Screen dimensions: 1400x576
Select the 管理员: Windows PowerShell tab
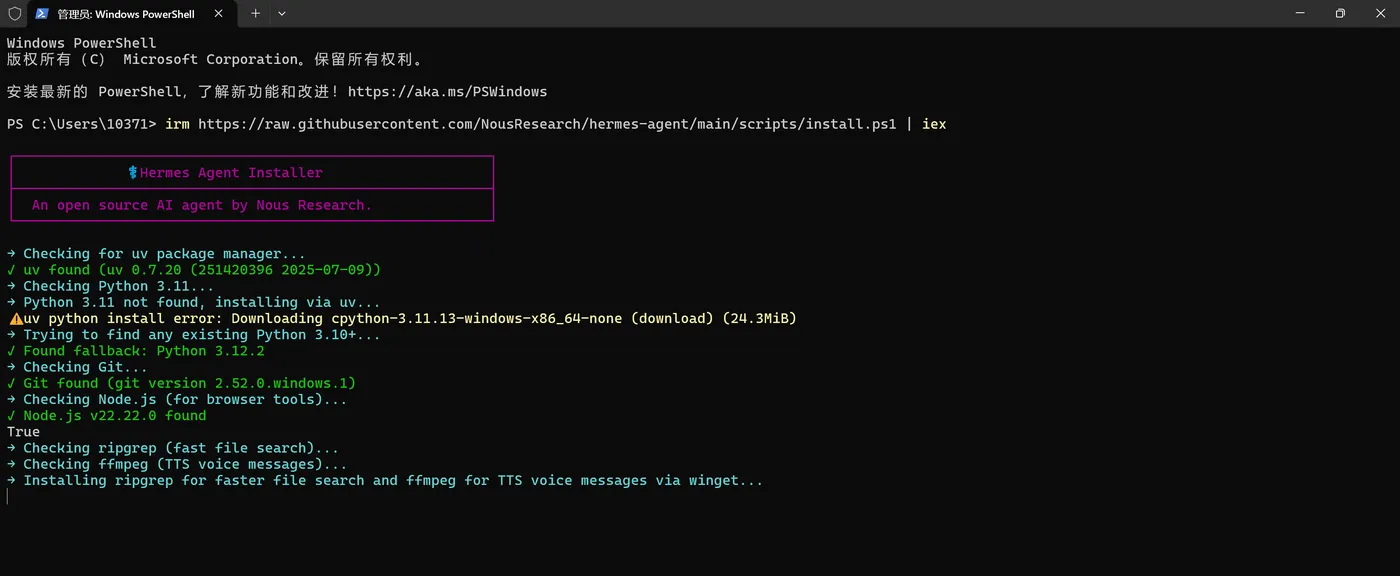(126, 14)
